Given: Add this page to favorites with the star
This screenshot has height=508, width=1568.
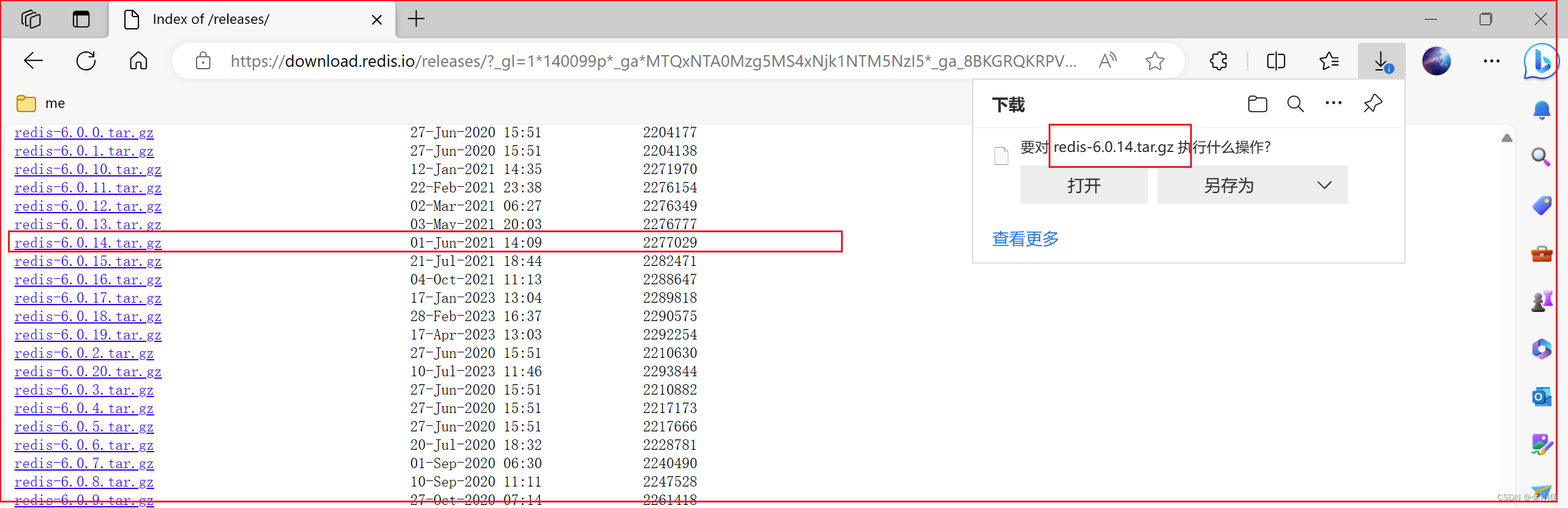Looking at the screenshot, I should (1155, 61).
